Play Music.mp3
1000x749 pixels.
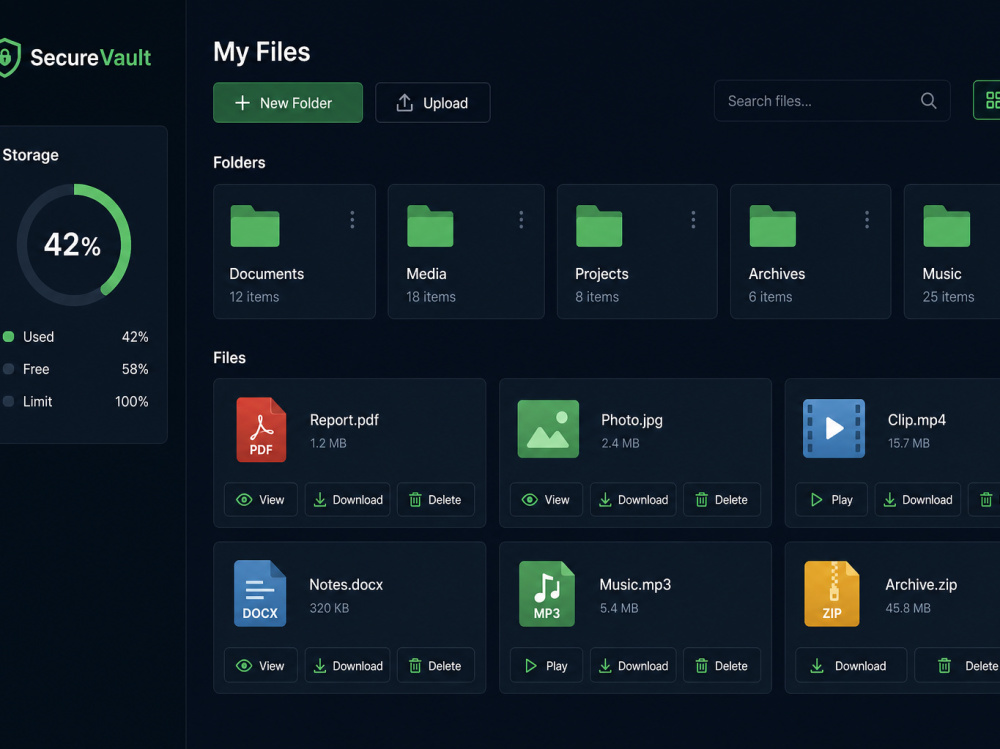546,665
